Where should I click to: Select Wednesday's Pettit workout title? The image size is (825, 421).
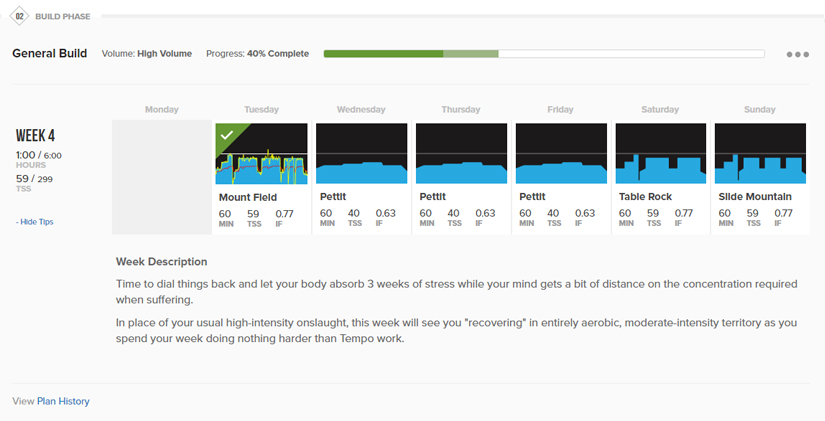coord(333,197)
